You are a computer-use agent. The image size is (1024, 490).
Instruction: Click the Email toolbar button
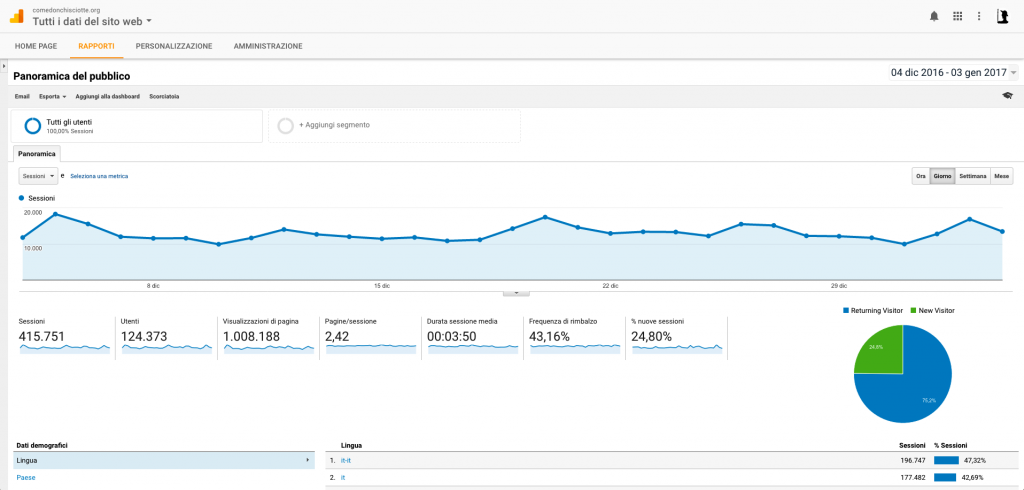click(x=22, y=96)
